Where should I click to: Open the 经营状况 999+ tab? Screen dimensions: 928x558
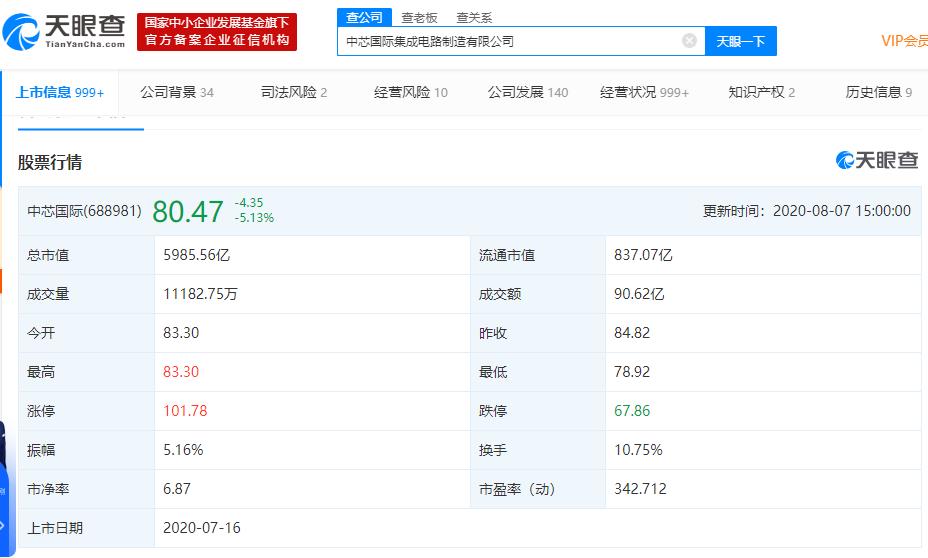644,92
